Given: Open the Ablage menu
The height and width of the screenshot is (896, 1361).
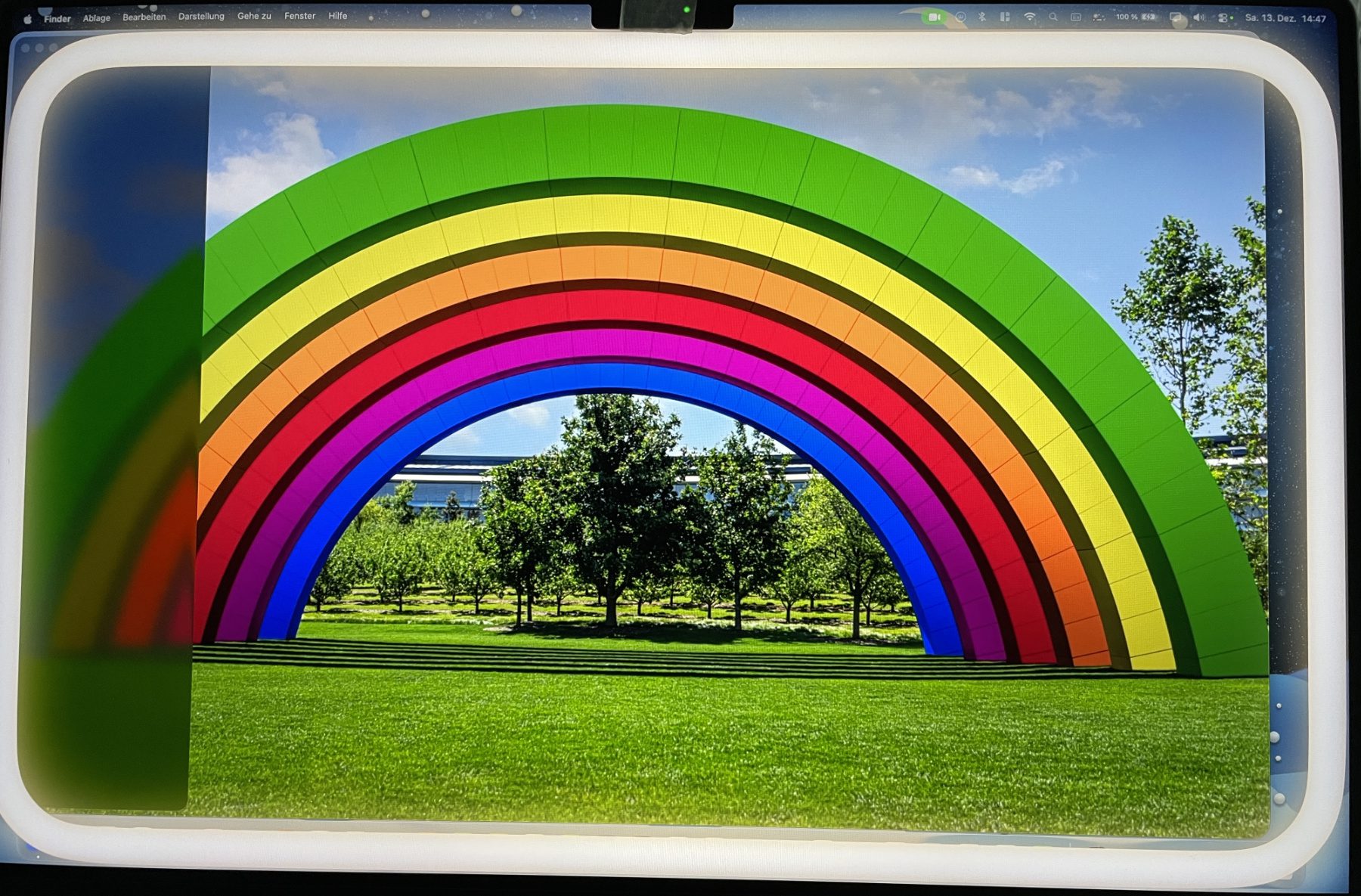Looking at the screenshot, I should (x=96, y=18).
